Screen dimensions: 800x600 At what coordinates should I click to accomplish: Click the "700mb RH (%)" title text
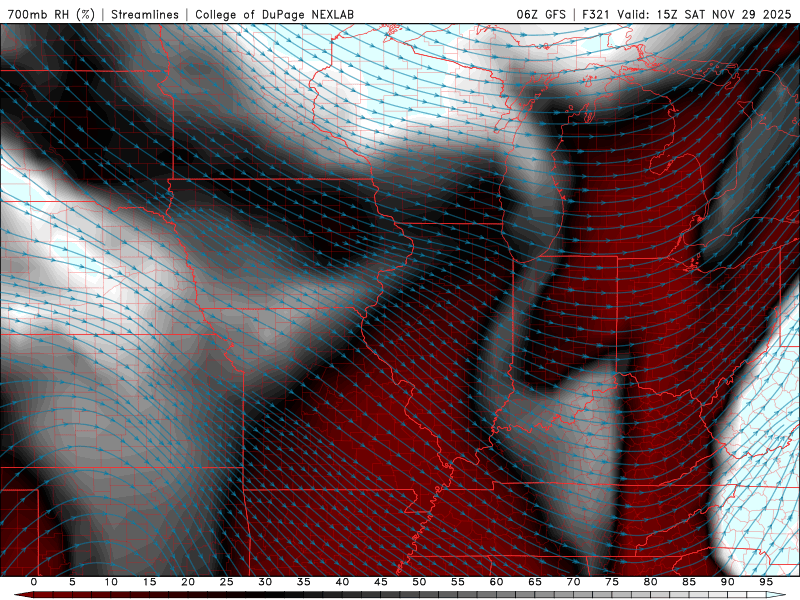click(x=51, y=14)
